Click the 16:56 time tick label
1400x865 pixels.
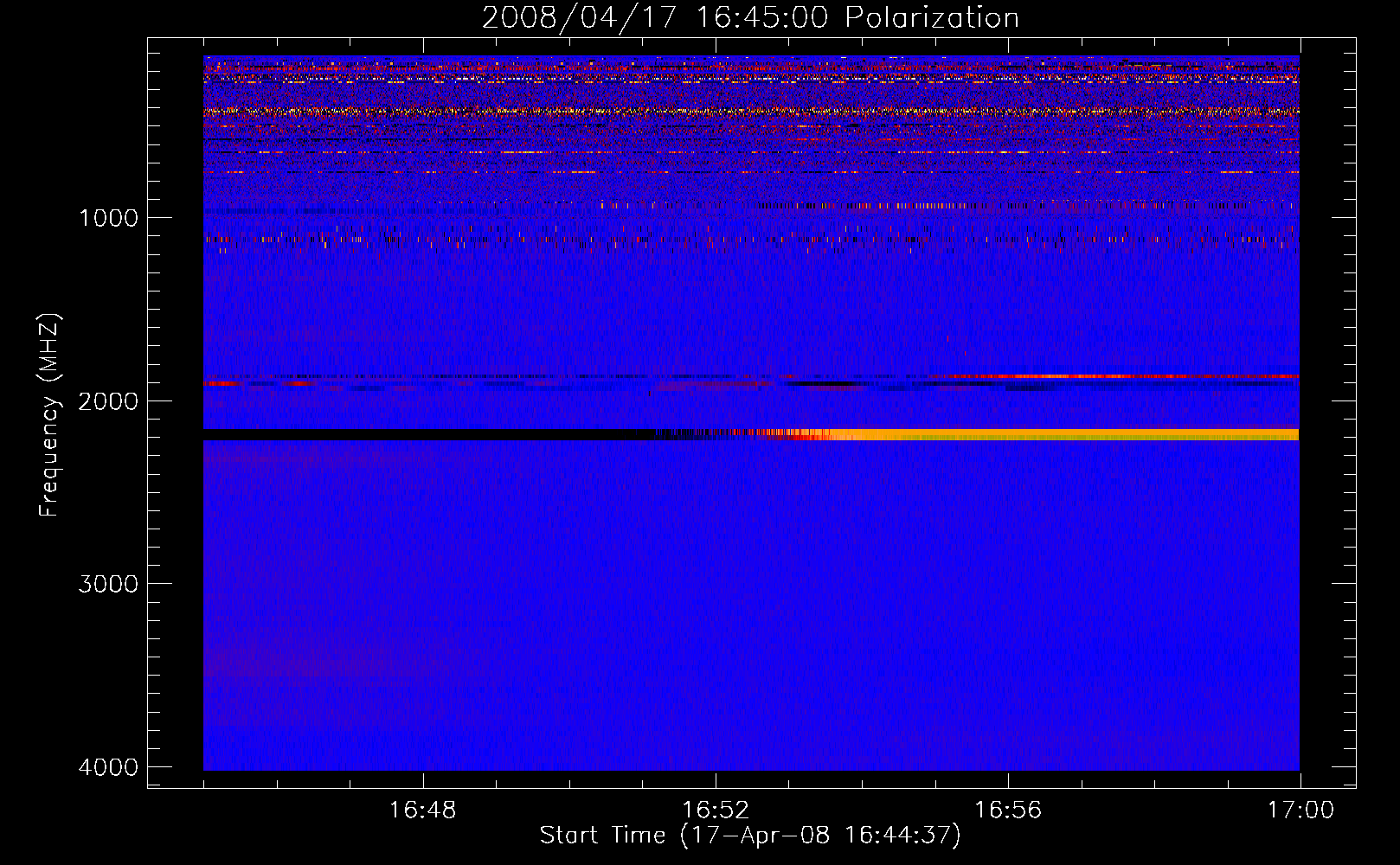click(1008, 811)
